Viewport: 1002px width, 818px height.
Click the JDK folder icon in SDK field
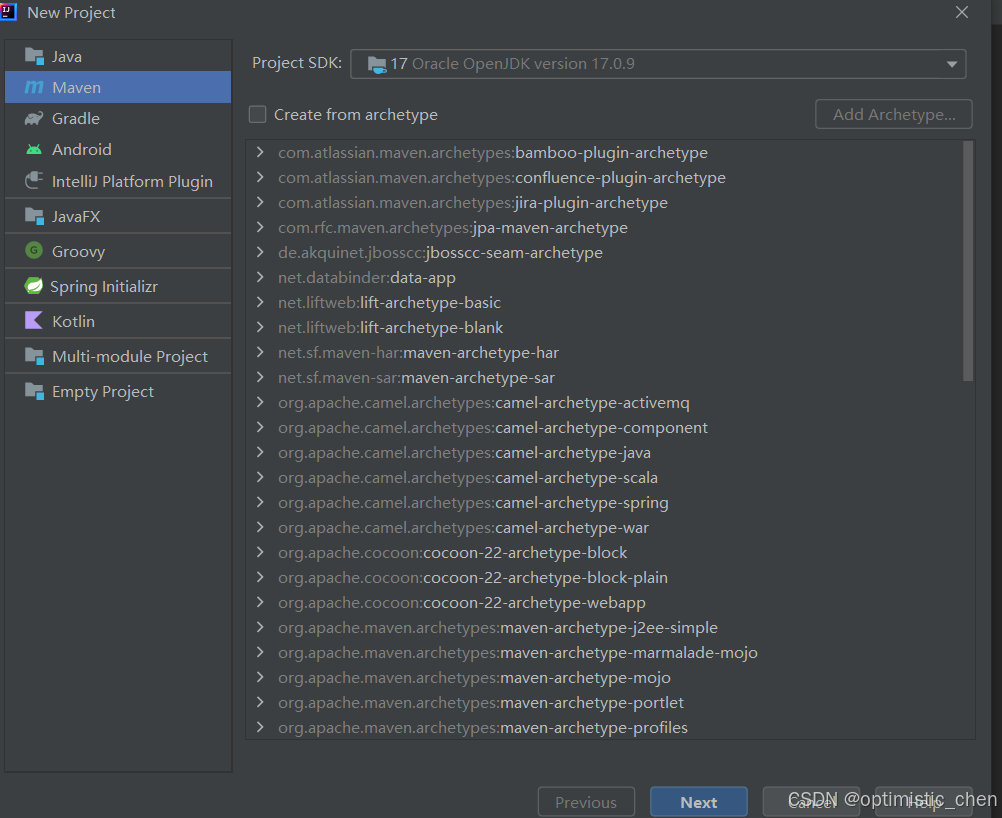coord(377,64)
